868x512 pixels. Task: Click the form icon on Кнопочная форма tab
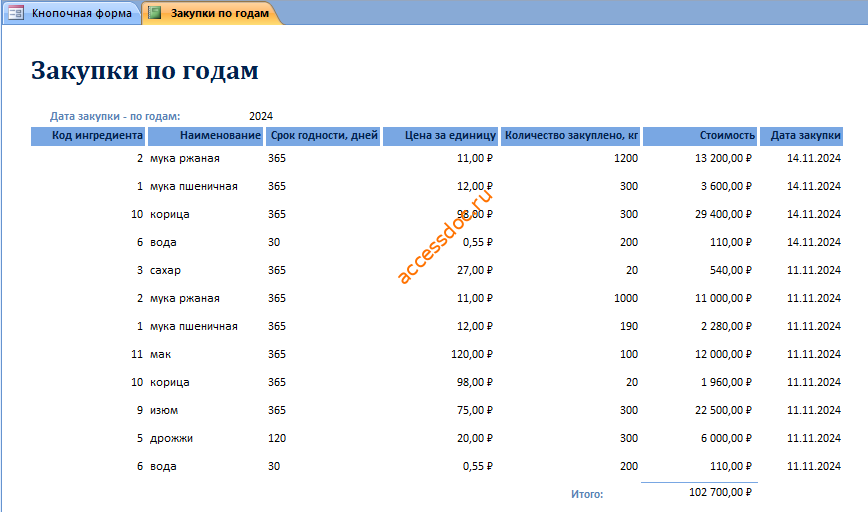coord(16,13)
